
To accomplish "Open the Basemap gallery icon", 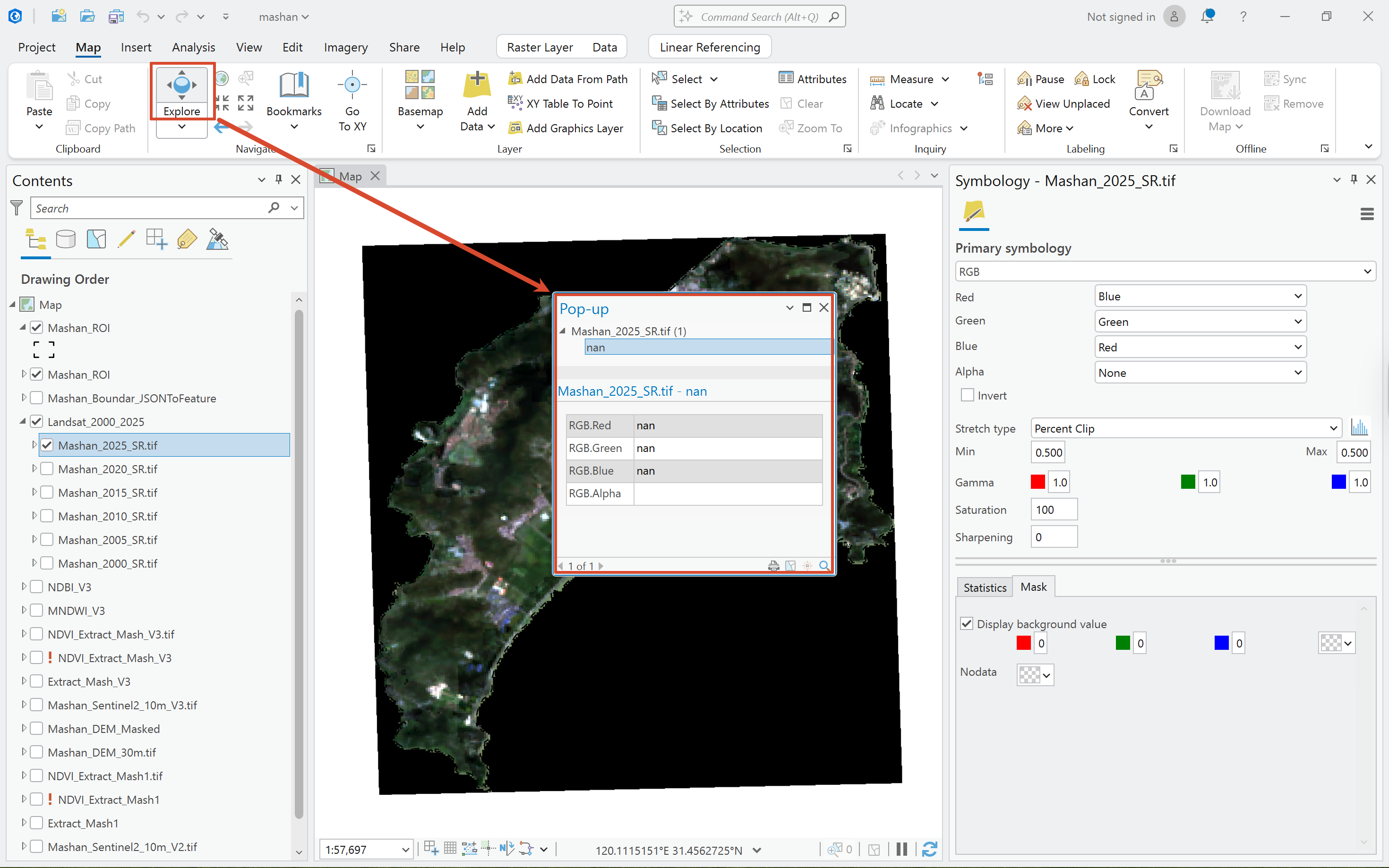I will click(420, 85).
